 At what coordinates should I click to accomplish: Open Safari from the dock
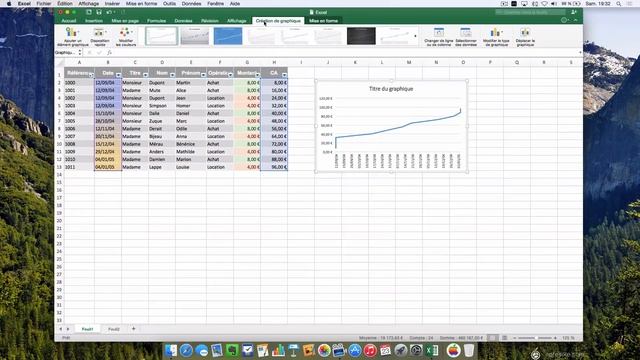[186, 350]
